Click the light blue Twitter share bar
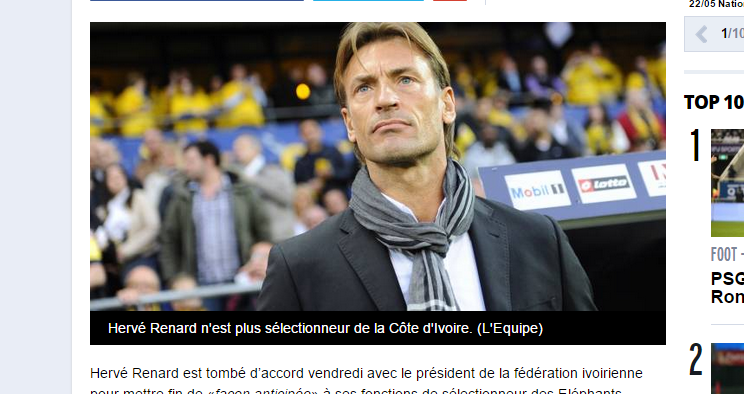 pos(368,0)
